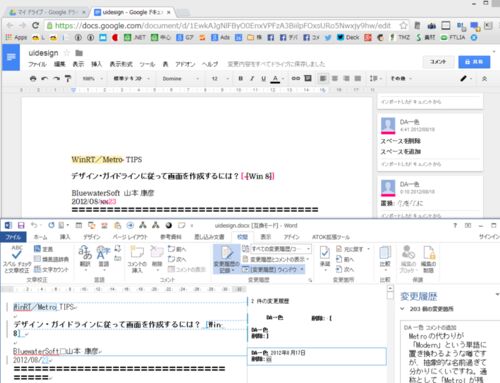Open text color picker in Google Docs
Screen dimensions: 500x383
[276, 79]
